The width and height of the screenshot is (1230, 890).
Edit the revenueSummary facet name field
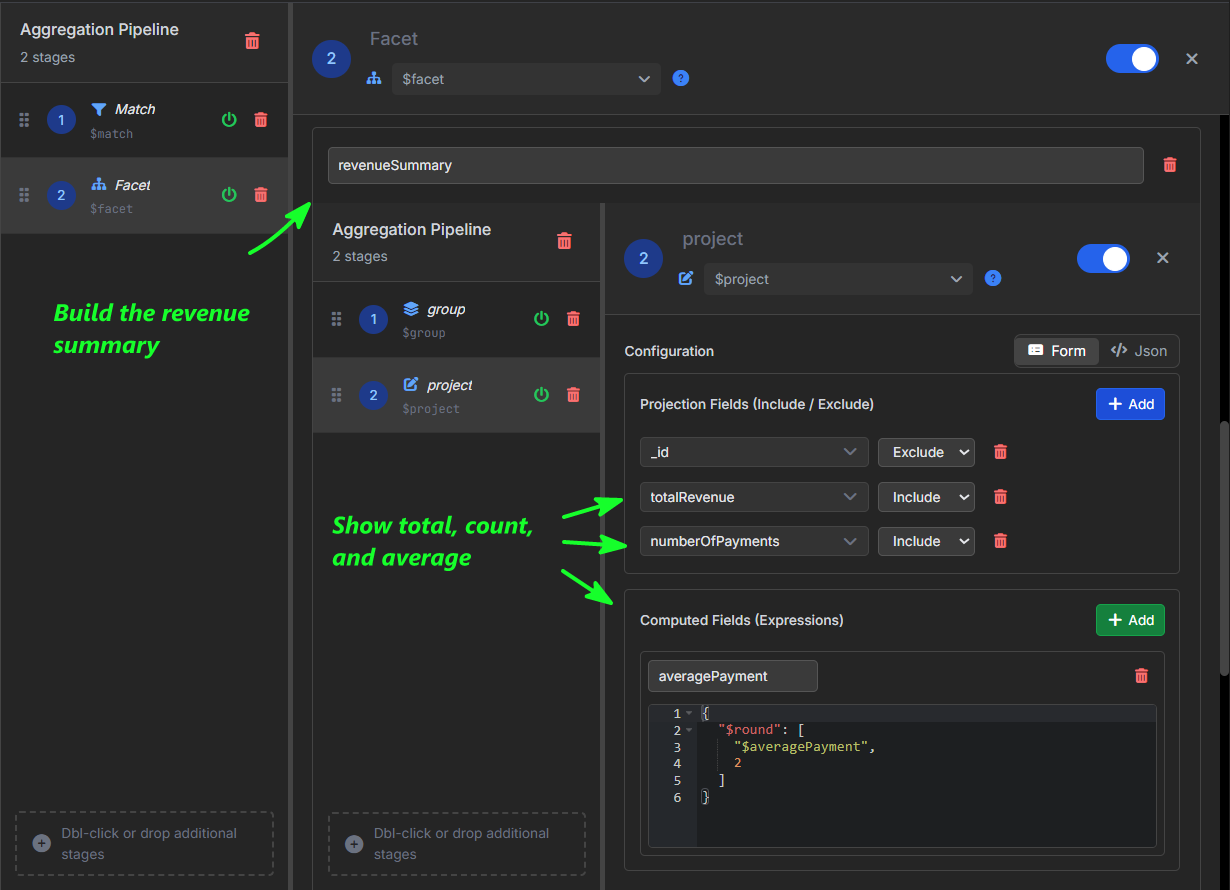[x=735, y=165]
